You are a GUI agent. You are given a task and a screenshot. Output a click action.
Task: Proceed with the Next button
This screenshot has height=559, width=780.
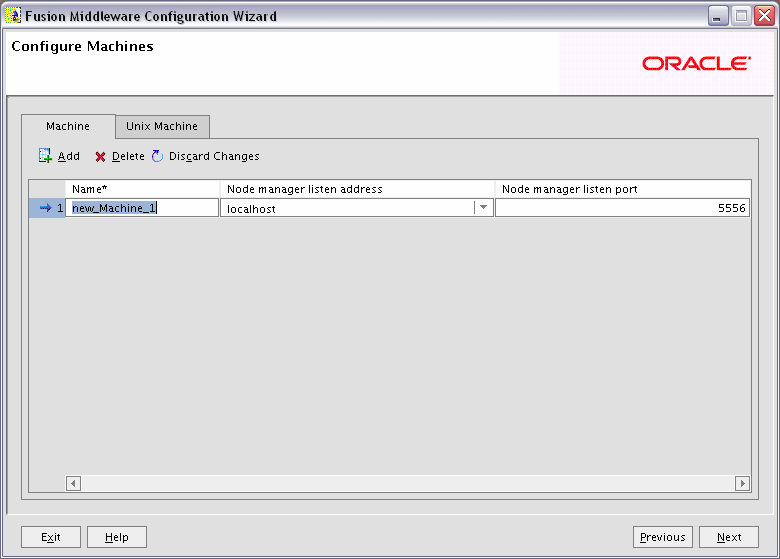point(729,537)
